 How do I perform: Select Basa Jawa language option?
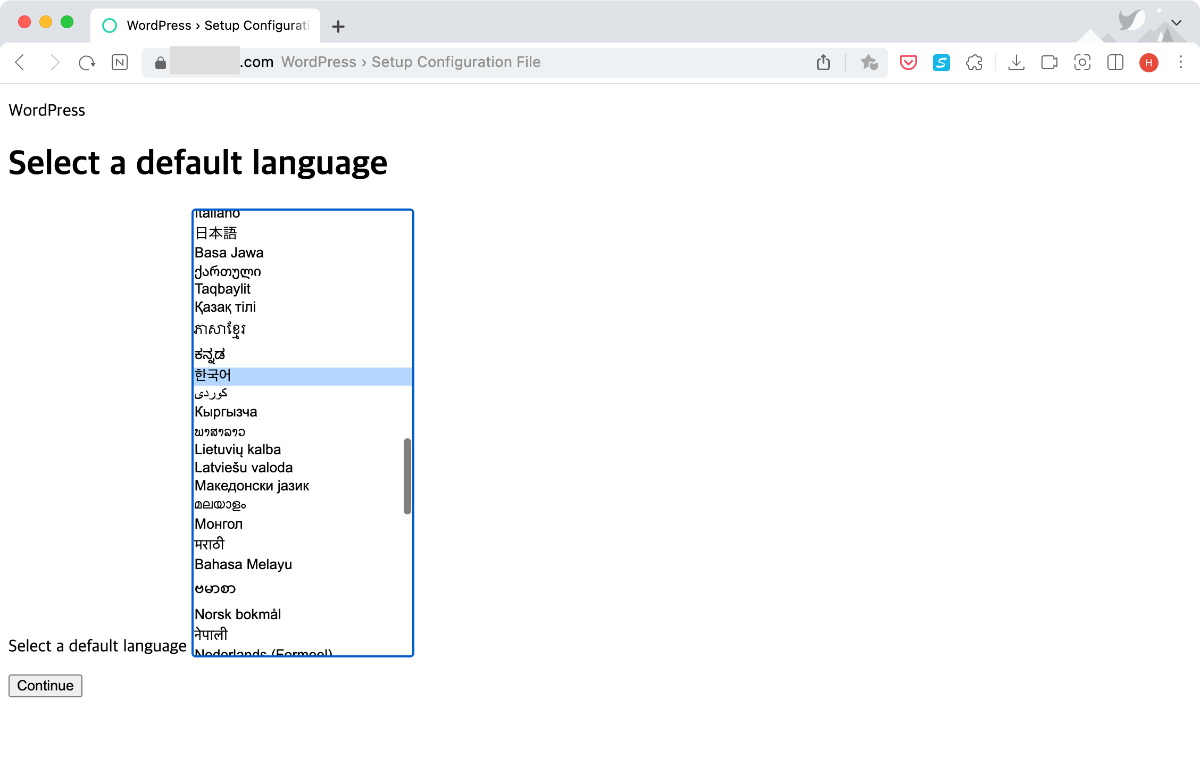coord(303,252)
